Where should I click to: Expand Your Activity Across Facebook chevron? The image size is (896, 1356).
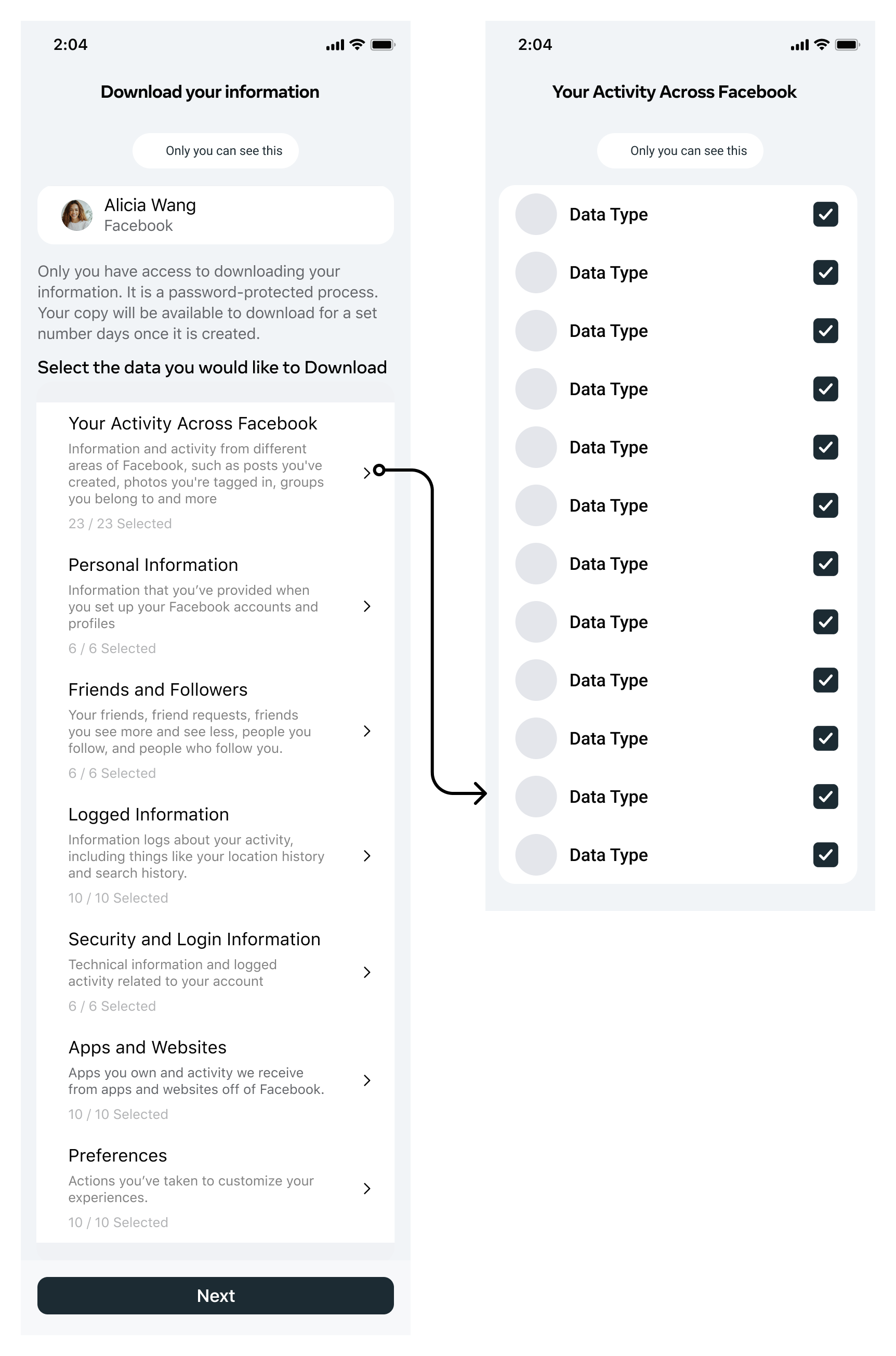[367, 473]
